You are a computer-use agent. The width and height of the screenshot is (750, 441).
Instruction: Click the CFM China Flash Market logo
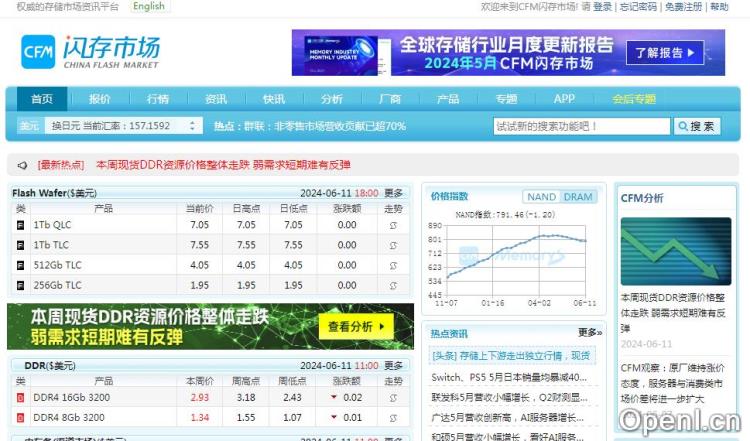[x=90, y=52]
